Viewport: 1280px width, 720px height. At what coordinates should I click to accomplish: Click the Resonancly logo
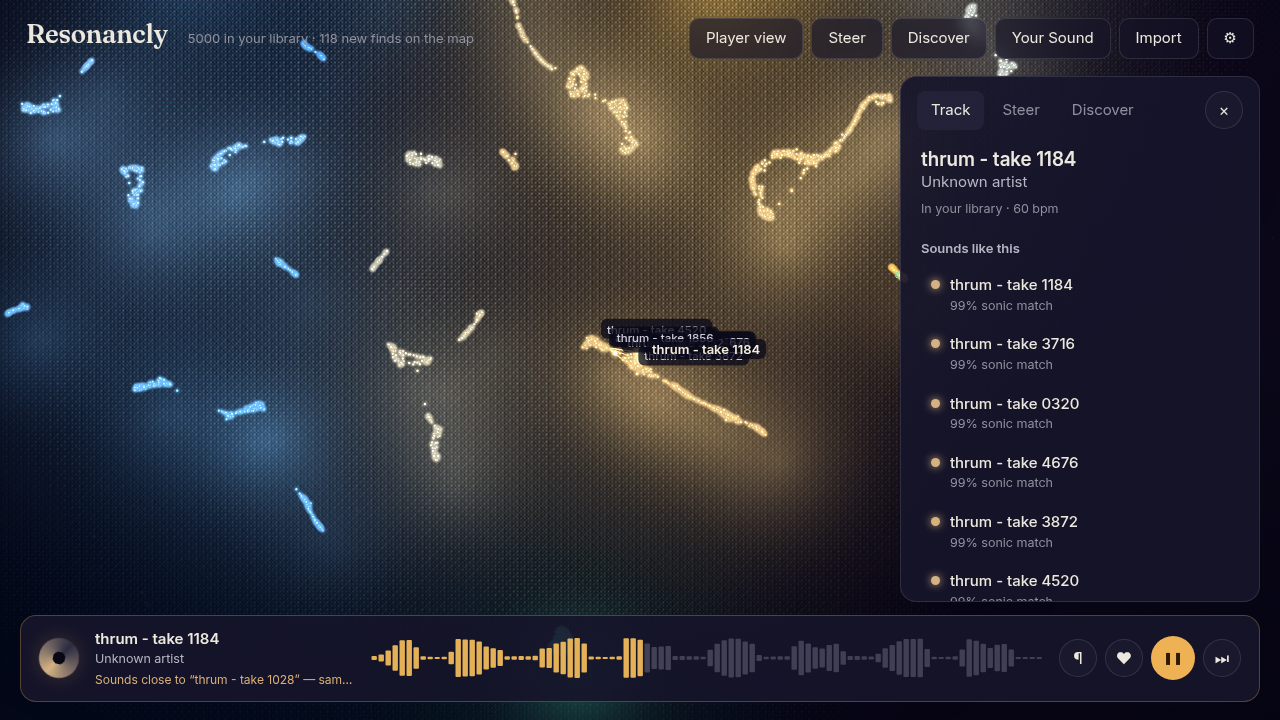point(97,35)
